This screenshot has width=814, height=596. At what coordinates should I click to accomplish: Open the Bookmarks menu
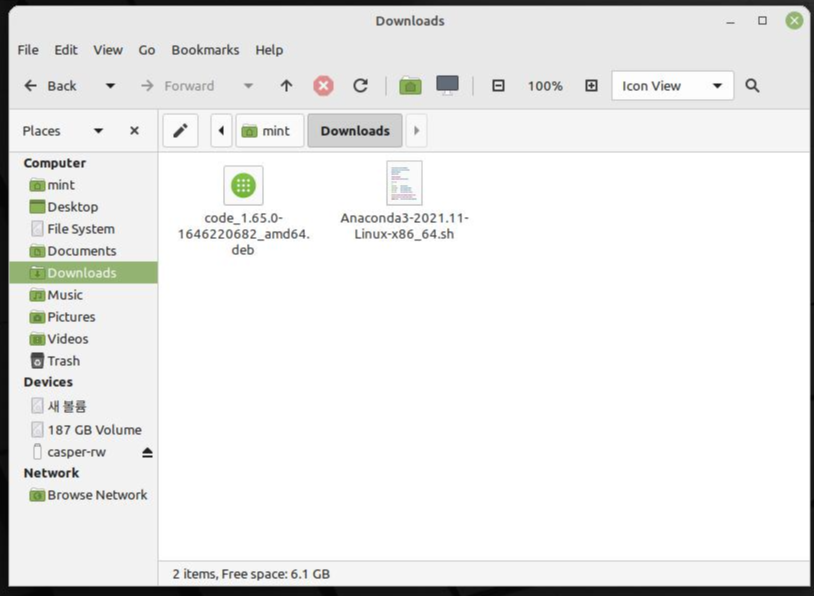pyautogui.click(x=205, y=50)
